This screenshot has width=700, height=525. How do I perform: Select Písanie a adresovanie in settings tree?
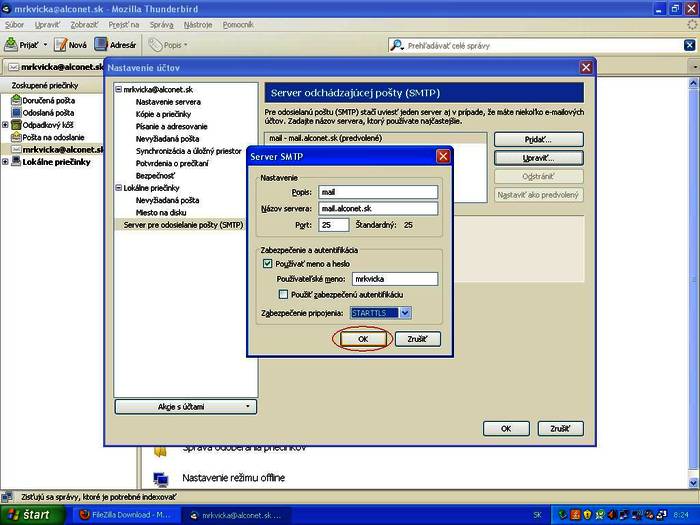click(171, 126)
